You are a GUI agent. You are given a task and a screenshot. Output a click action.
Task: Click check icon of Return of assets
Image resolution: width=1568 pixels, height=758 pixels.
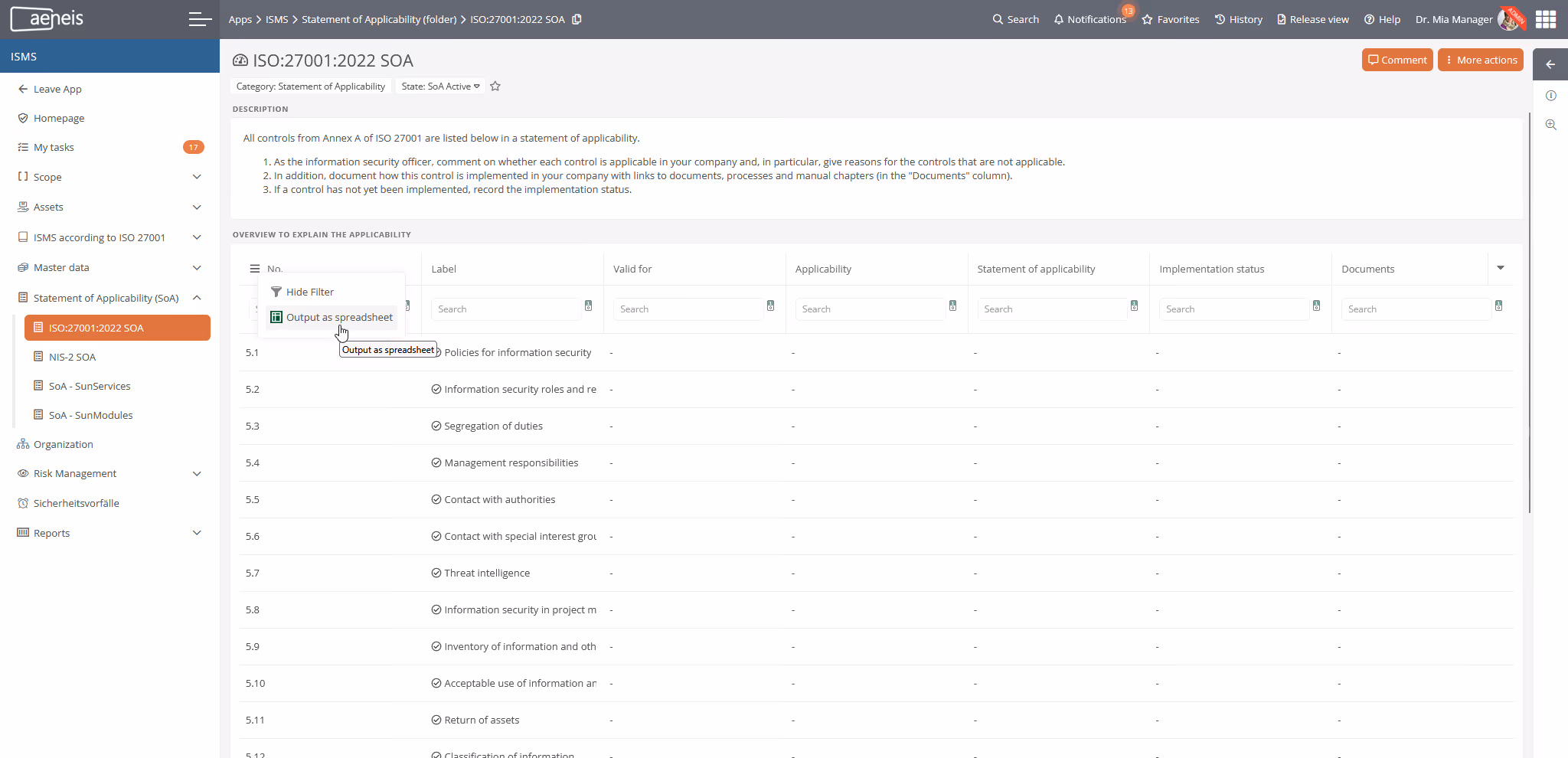tap(436, 720)
